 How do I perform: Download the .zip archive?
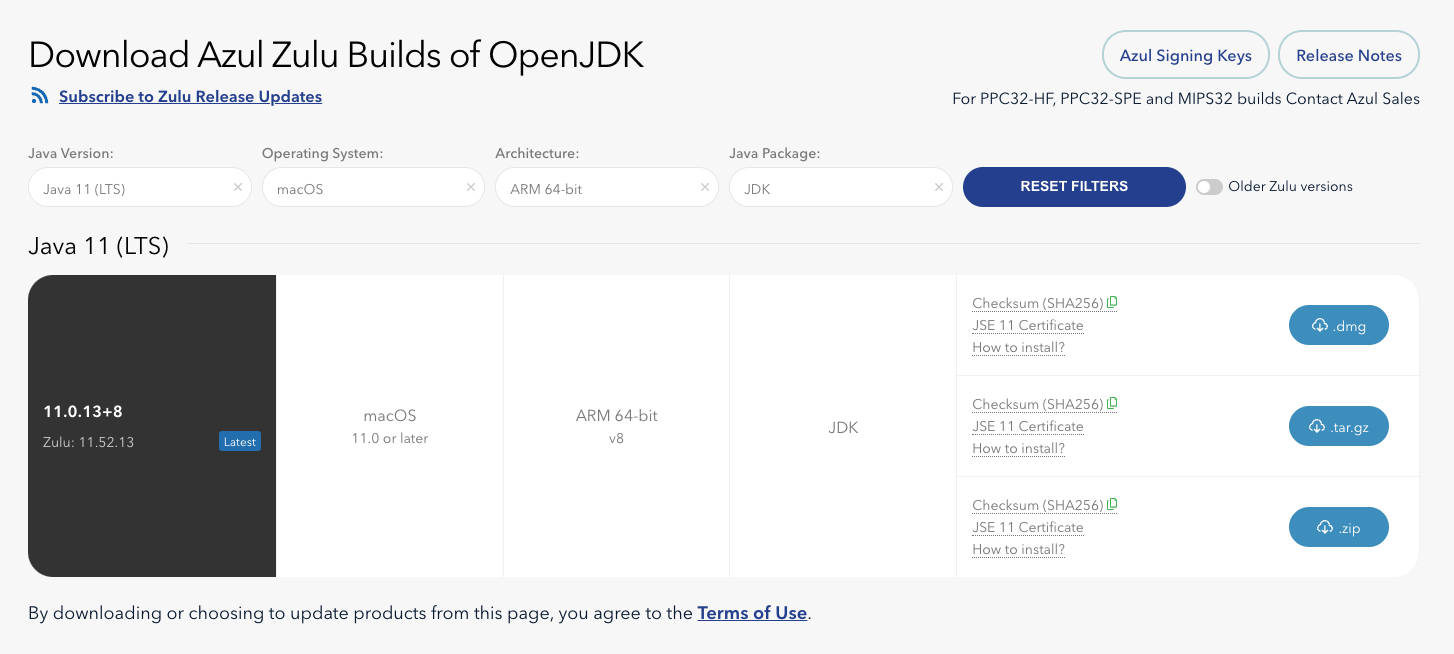pyautogui.click(x=1338, y=527)
